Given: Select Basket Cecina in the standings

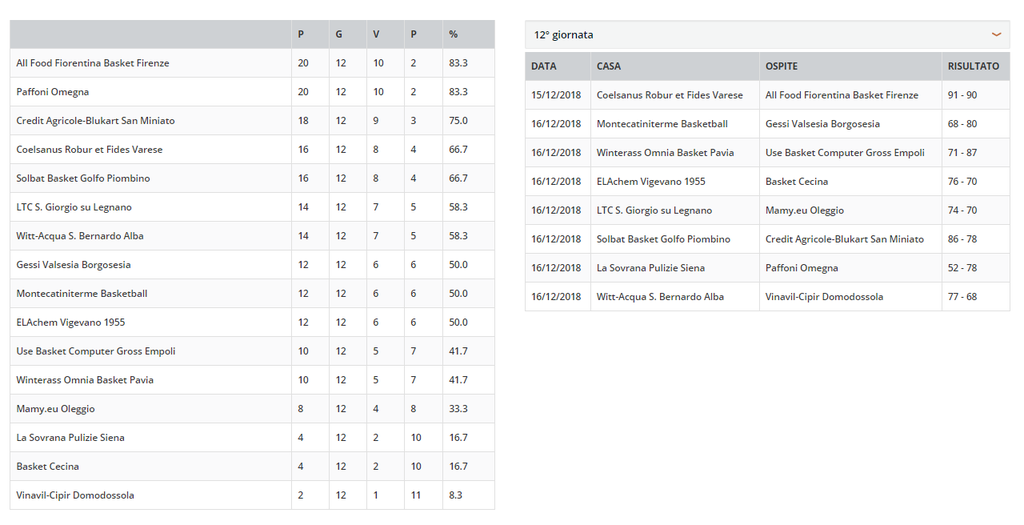Looking at the screenshot, I should tap(48, 466).
